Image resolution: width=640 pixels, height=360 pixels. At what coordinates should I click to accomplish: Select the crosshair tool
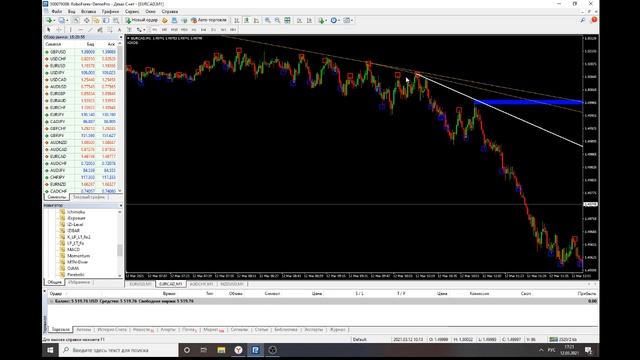58,30
